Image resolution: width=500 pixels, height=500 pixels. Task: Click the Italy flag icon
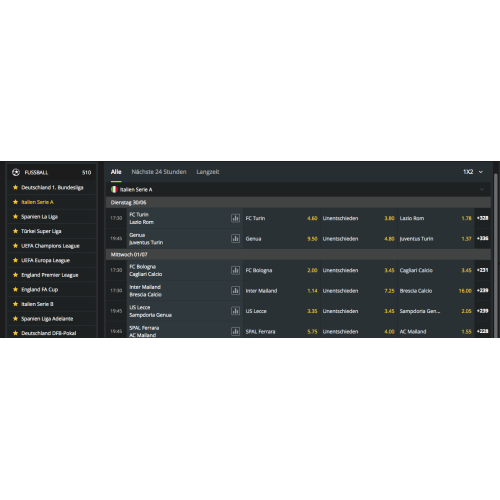tap(114, 189)
